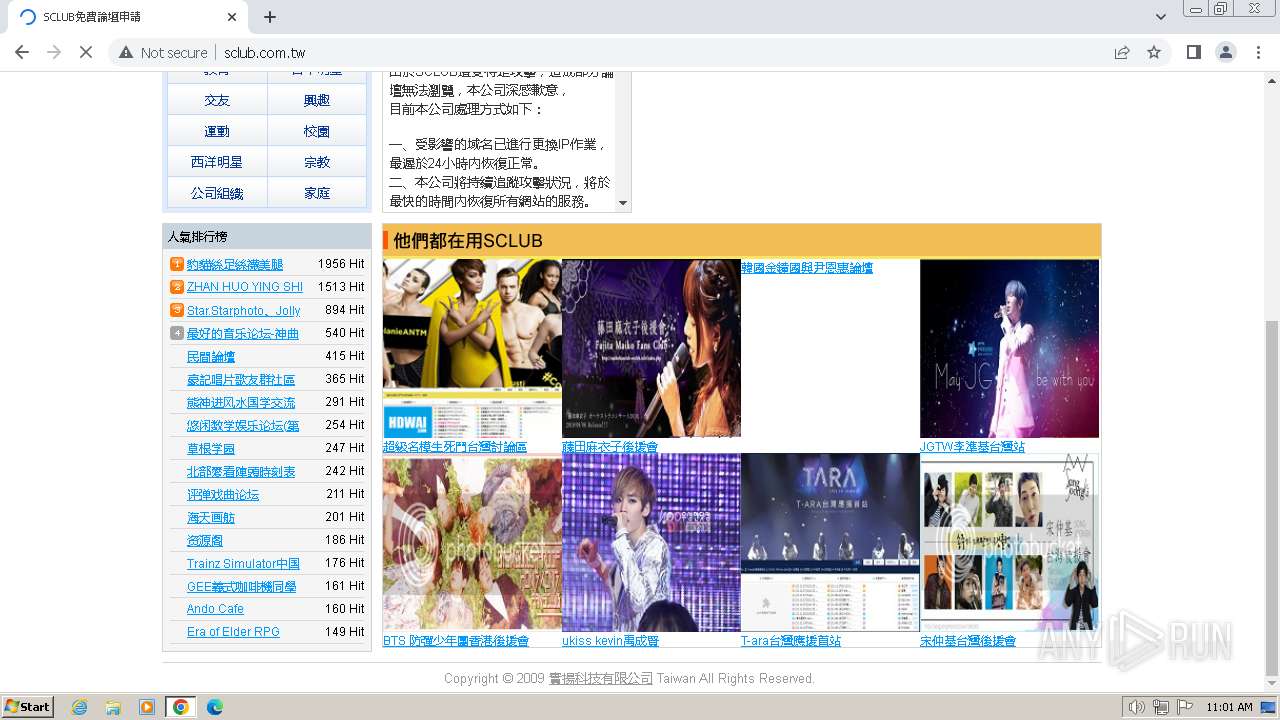Click the rank 2 orange badge
The width and height of the screenshot is (1280, 720).
[x=177, y=287]
